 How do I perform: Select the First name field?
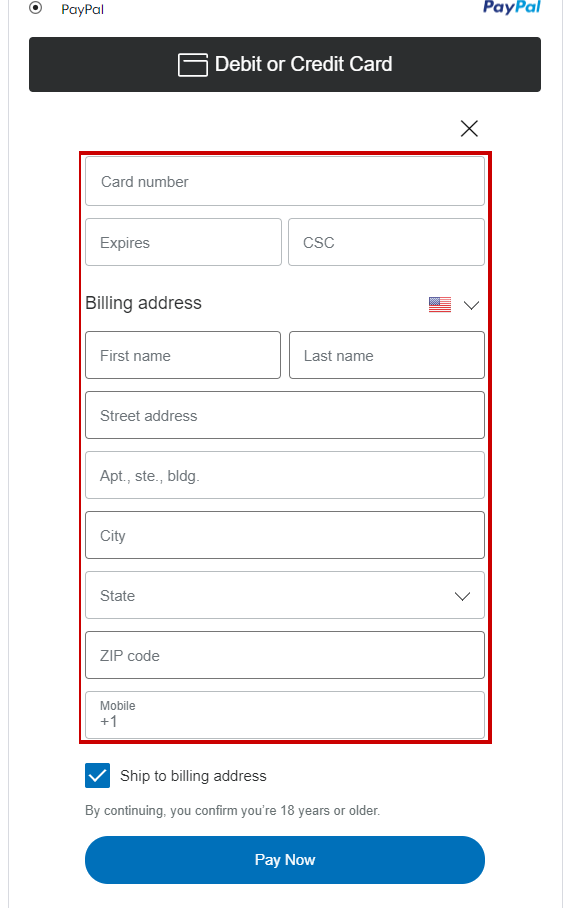click(183, 355)
